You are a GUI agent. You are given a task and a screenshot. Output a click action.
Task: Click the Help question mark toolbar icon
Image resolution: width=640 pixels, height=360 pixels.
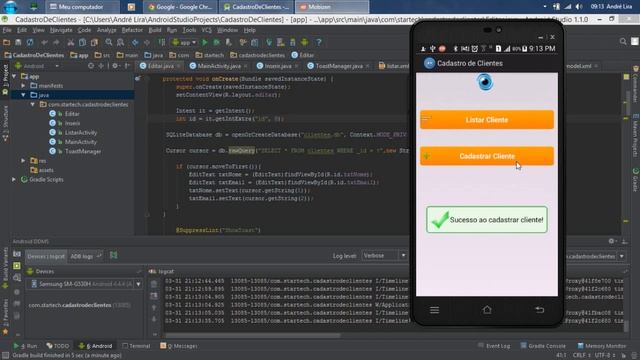(319, 42)
